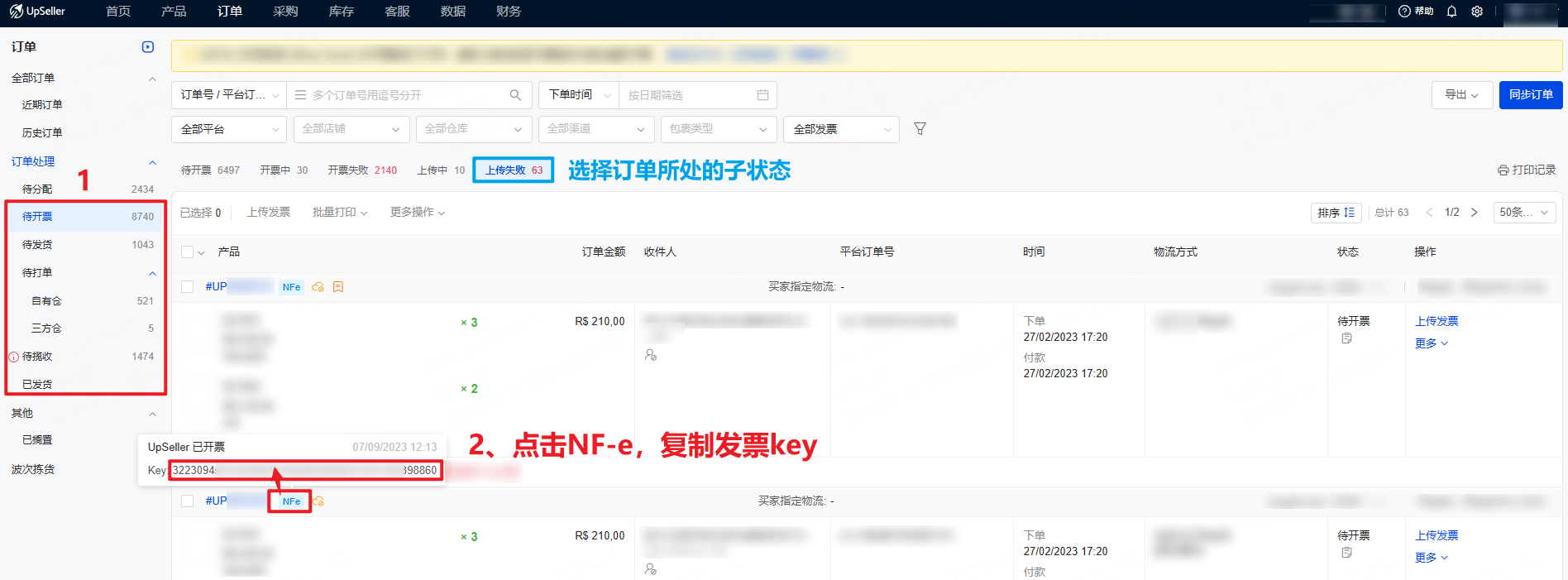Click the sidebar collapse icon beside 订单
This screenshot has height=580, width=1568.
coord(148,47)
